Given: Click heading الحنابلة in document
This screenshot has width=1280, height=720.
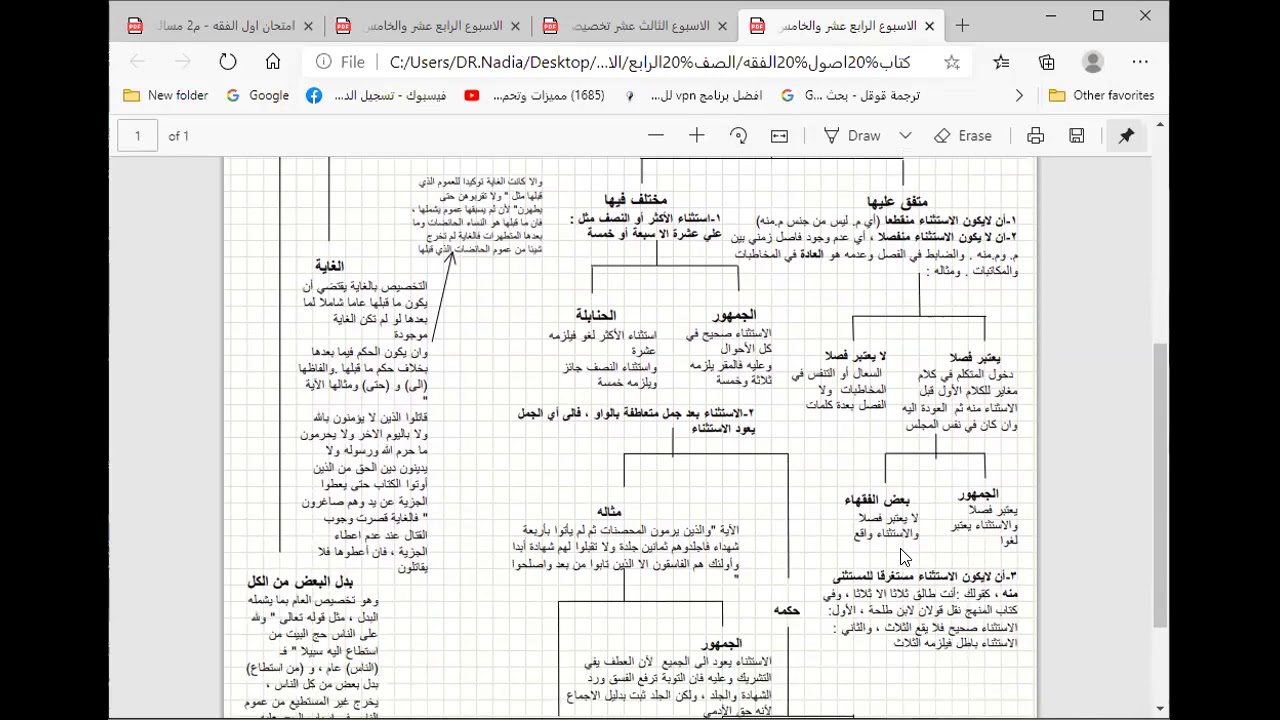Looking at the screenshot, I should coord(596,315).
